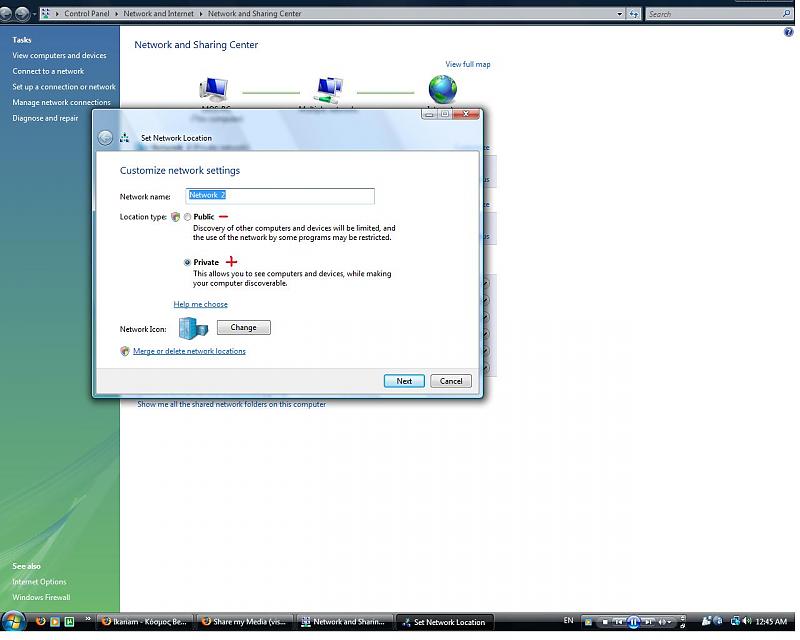
Task: Open Manage network connections task
Action: click(x=61, y=103)
